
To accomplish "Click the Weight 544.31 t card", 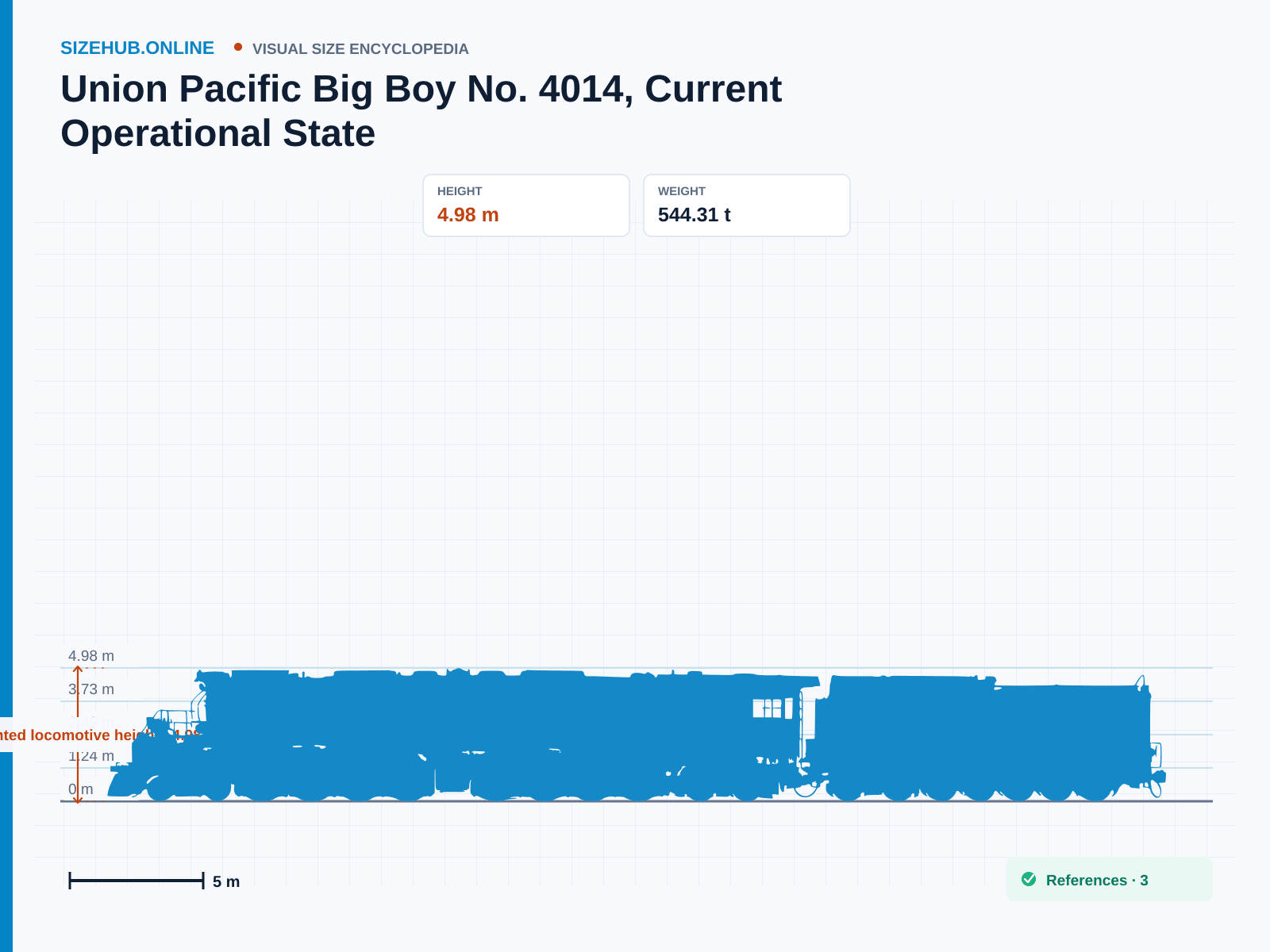I will (x=747, y=205).
